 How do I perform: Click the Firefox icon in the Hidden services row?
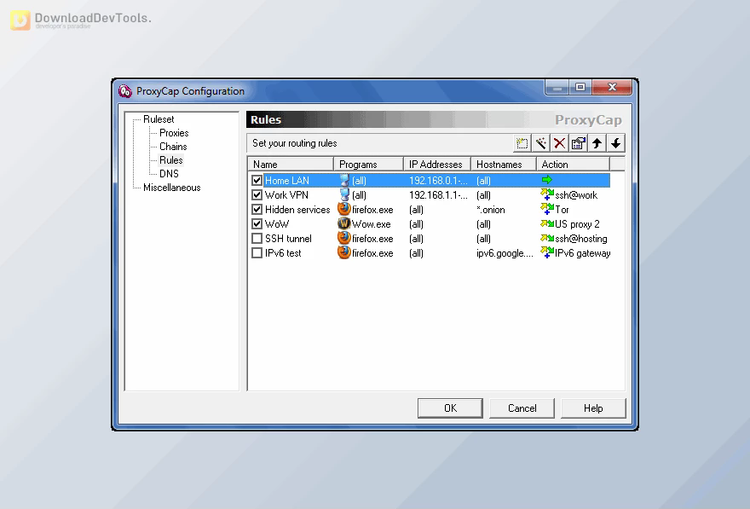344,209
